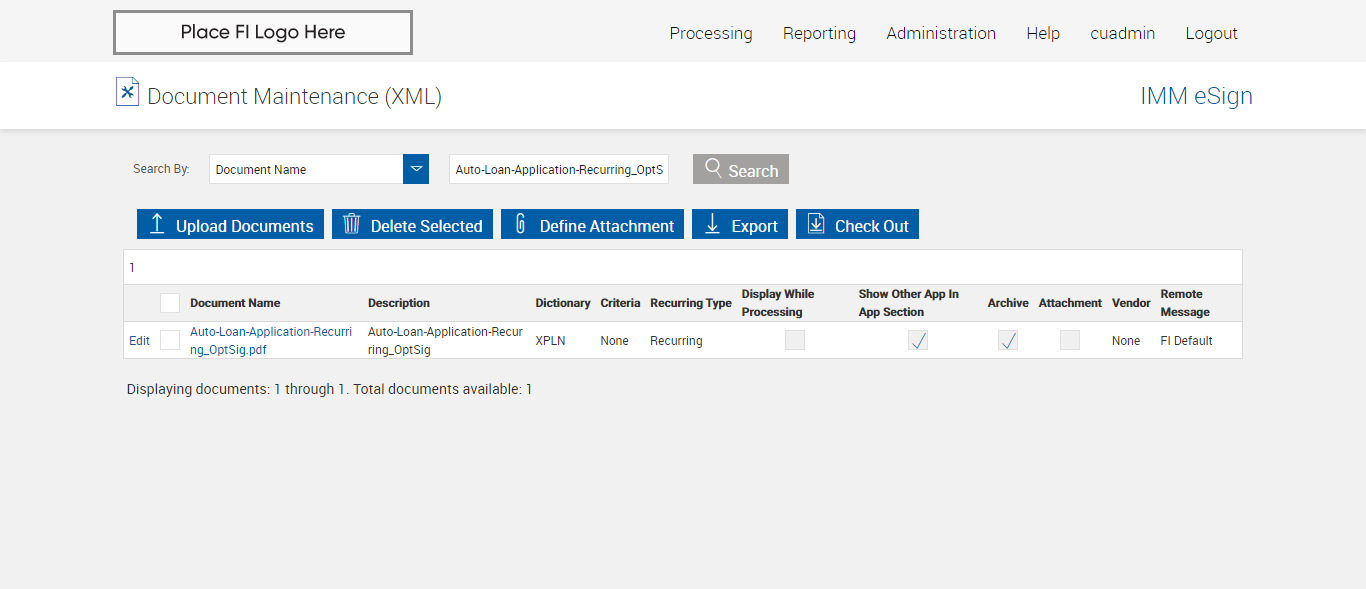
Task: Click the upload arrow icon
Action: click(x=157, y=224)
